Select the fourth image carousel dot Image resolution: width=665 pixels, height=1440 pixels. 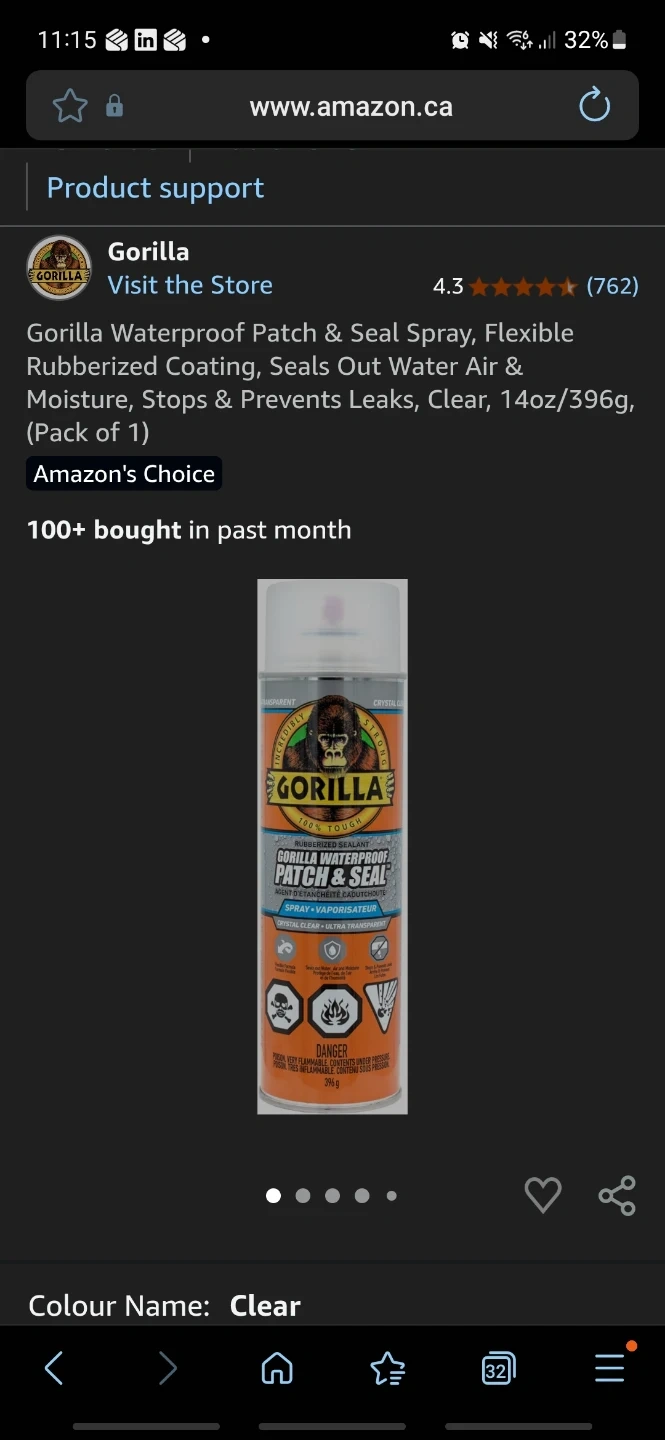pyautogui.click(x=362, y=1195)
